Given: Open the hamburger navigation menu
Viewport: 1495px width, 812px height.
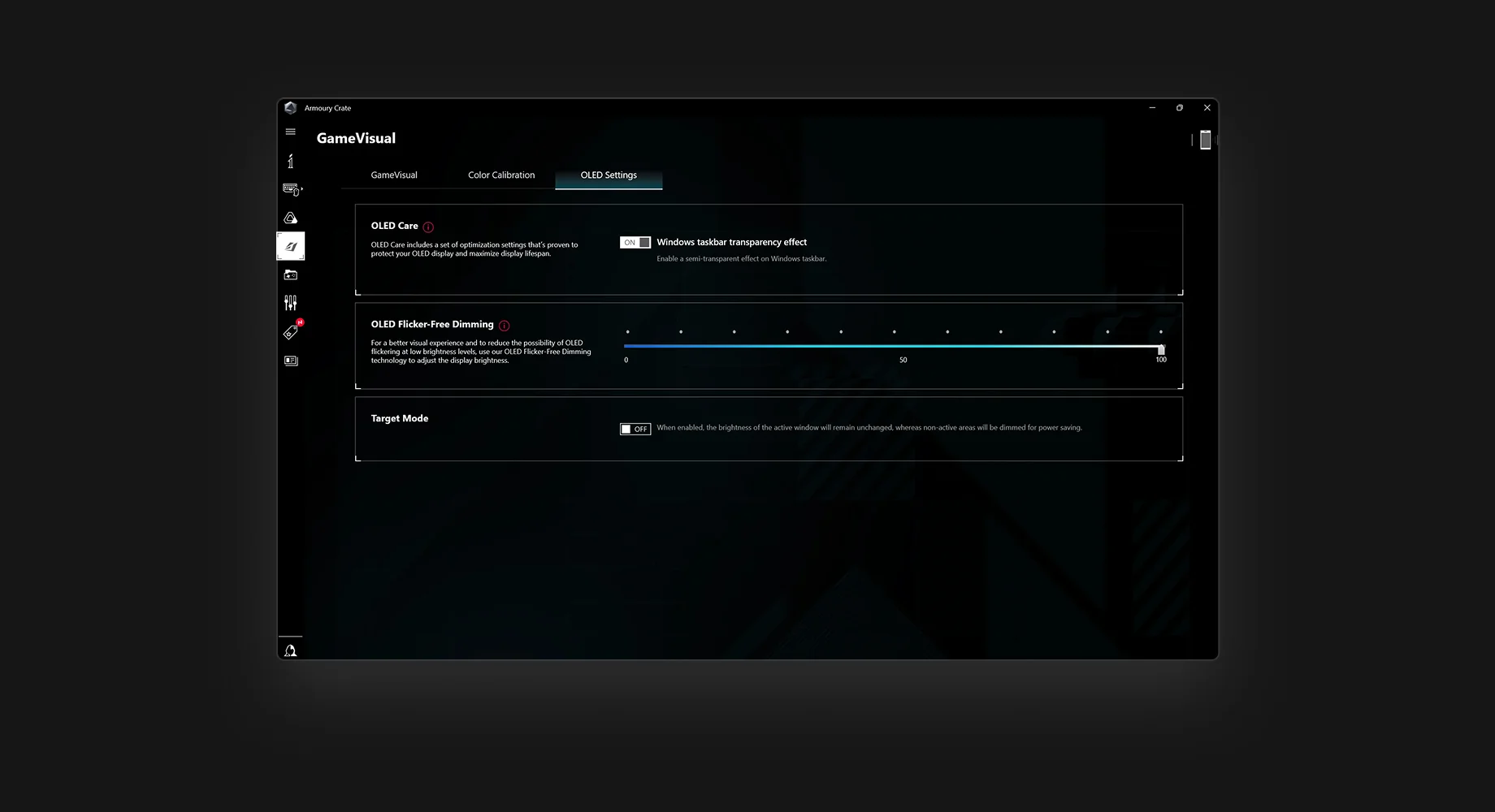Looking at the screenshot, I should pos(290,131).
